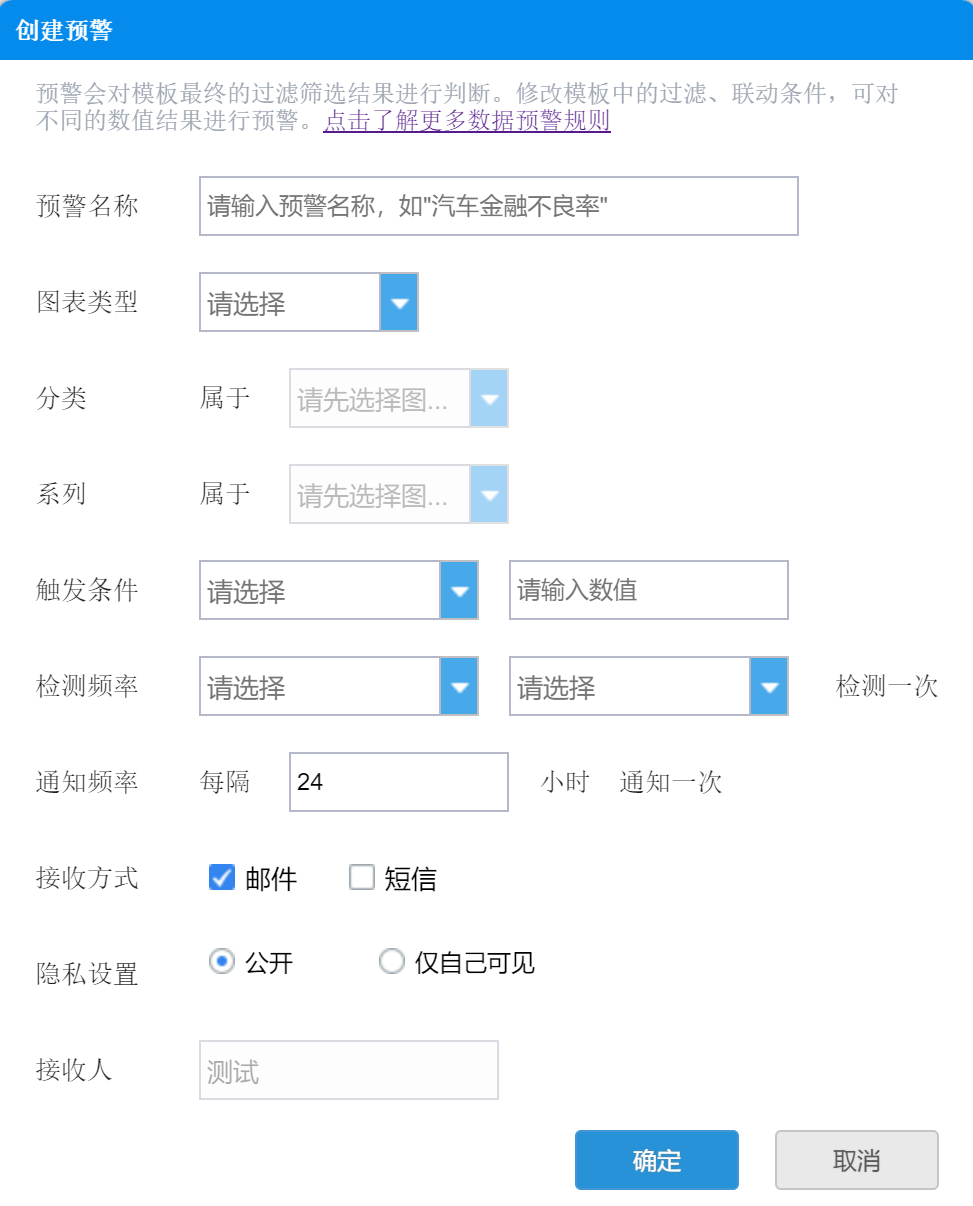Click the 图表类型 请选择 select box

click(290, 302)
